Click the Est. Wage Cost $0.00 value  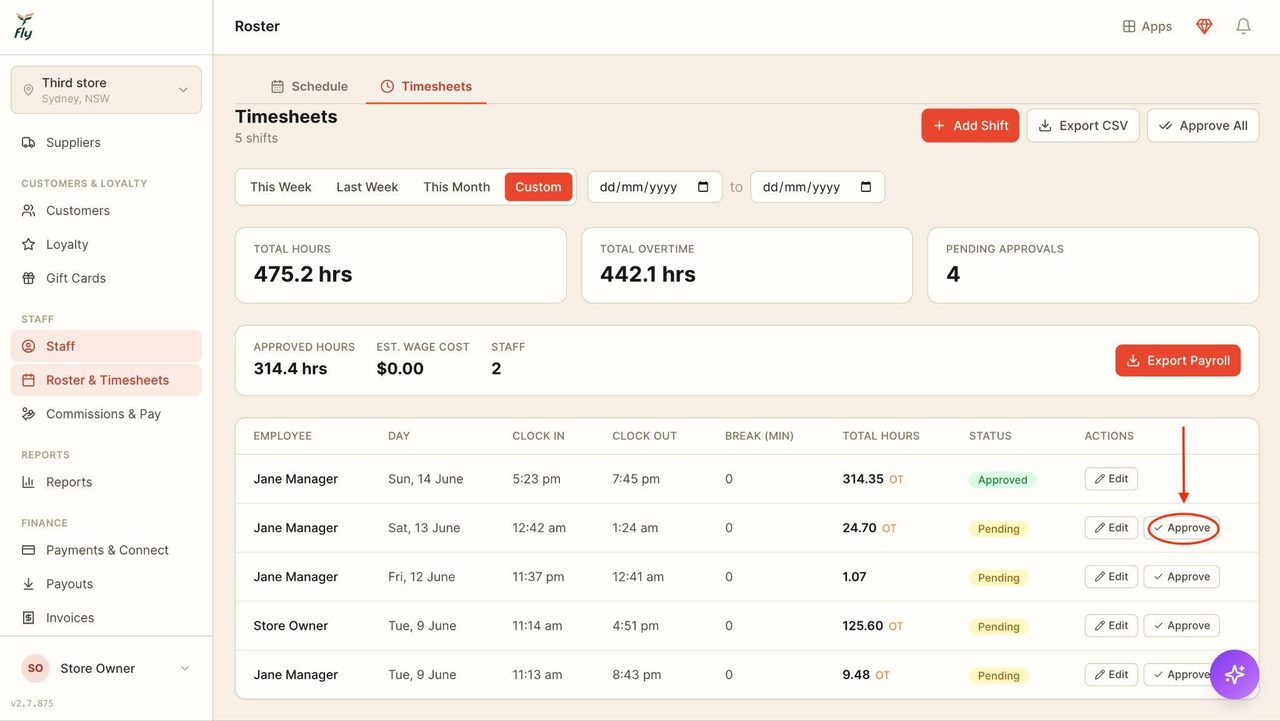400,369
